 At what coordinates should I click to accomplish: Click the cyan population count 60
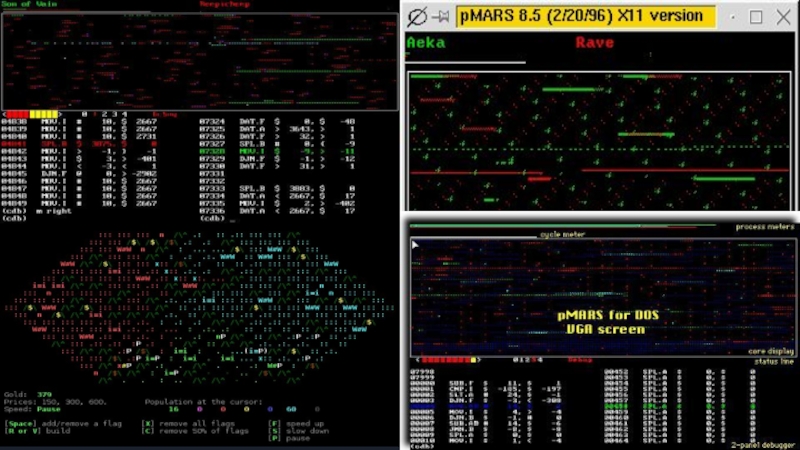[291, 409]
